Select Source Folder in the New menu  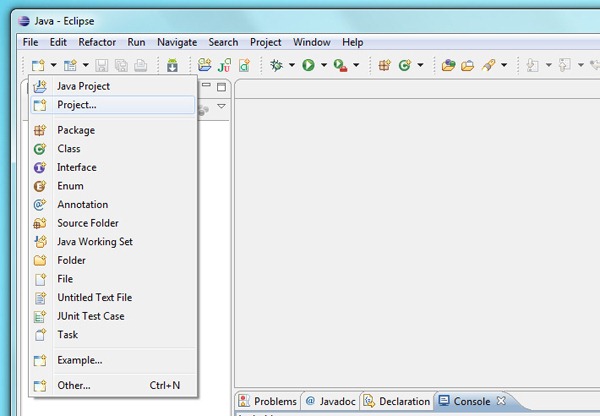coord(113,223)
